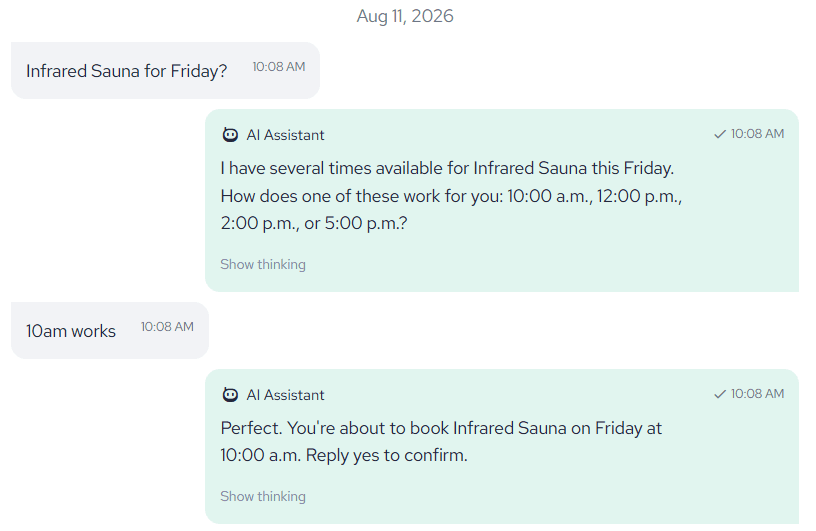The height and width of the screenshot is (531, 816).
Task: Click the AI Assistant name in first reply
Action: (x=285, y=135)
